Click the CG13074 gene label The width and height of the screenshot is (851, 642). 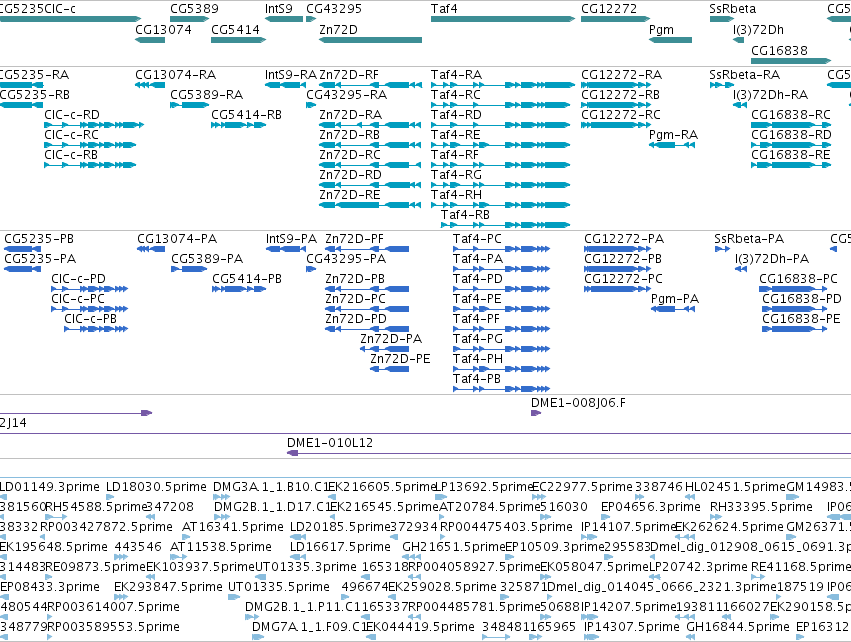(x=163, y=29)
